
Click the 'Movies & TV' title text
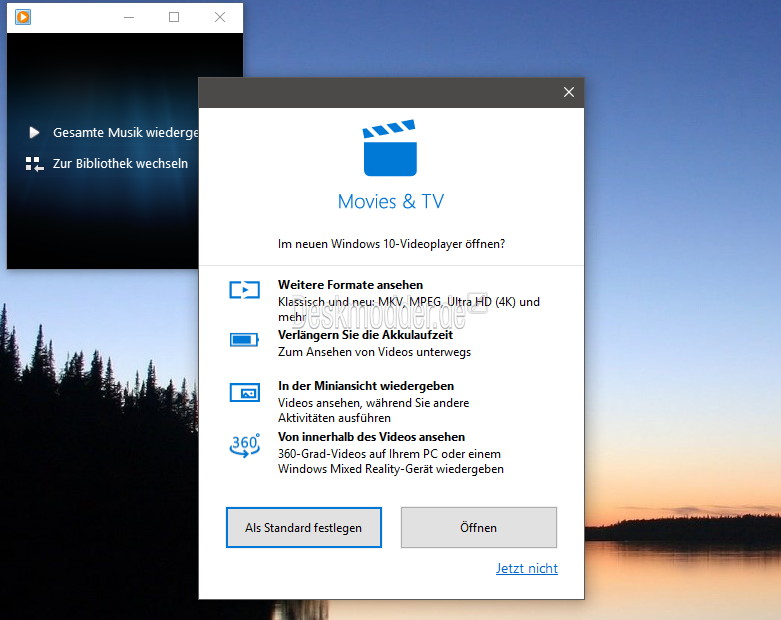point(391,201)
